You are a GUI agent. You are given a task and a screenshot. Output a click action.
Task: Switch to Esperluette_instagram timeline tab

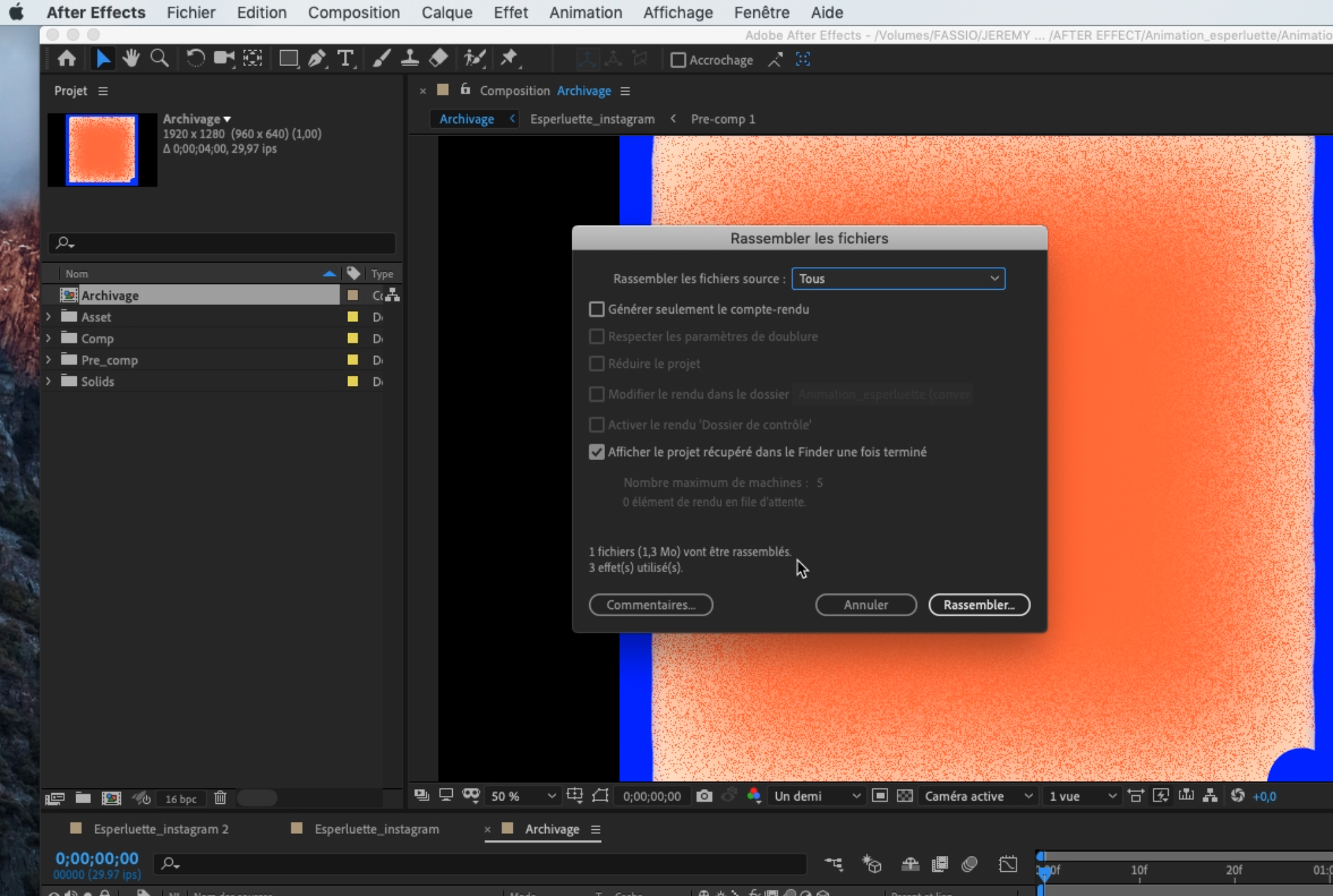(x=377, y=829)
